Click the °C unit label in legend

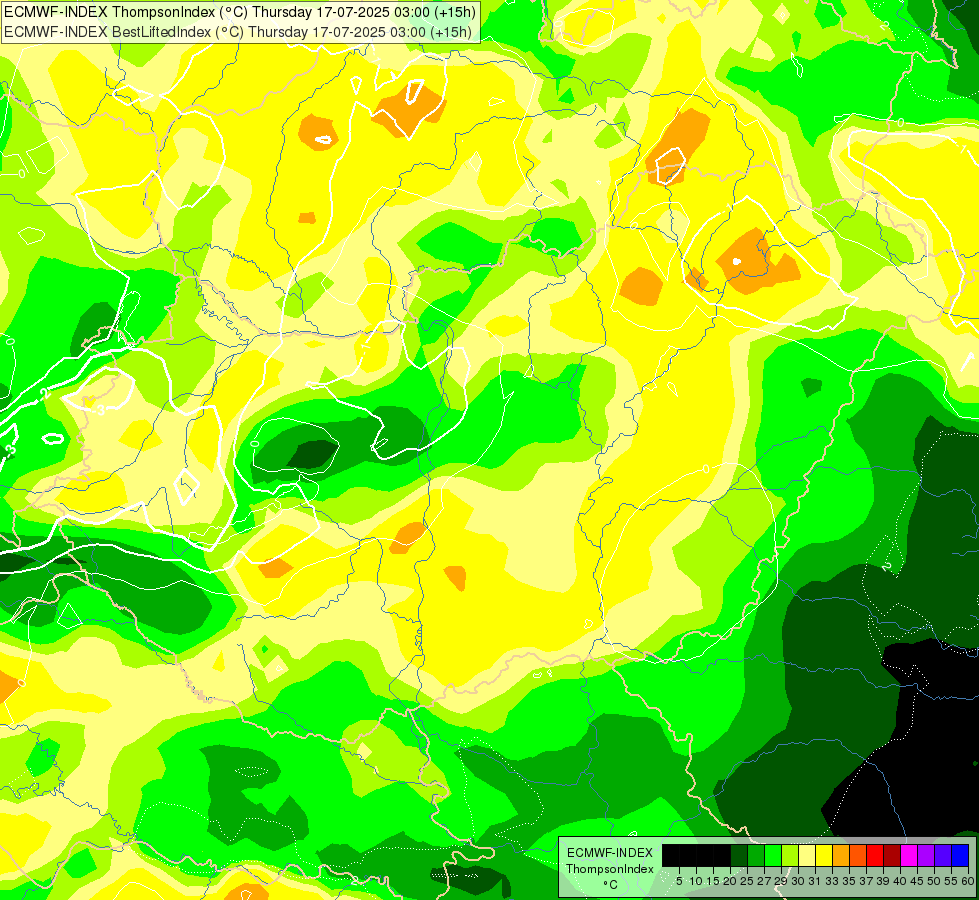pyautogui.click(x=611, y=885)
